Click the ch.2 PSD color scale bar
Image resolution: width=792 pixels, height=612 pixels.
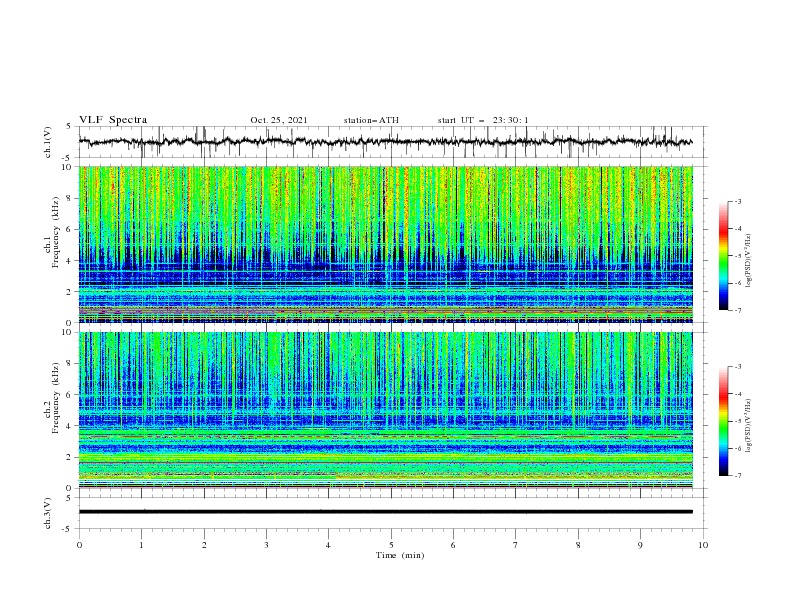[723, 421]
